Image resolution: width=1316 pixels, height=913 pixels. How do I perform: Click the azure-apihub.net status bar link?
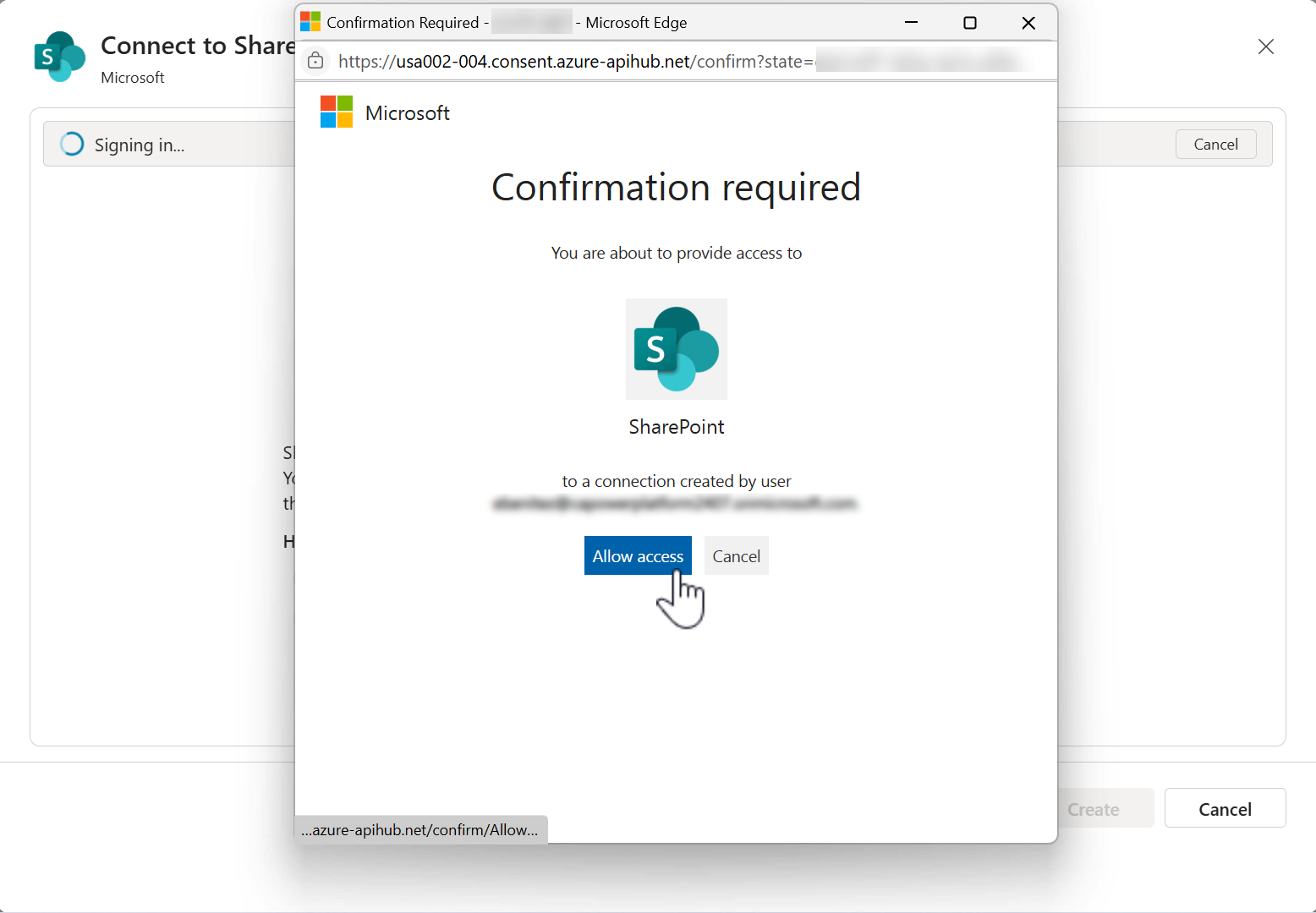[420, 829]
